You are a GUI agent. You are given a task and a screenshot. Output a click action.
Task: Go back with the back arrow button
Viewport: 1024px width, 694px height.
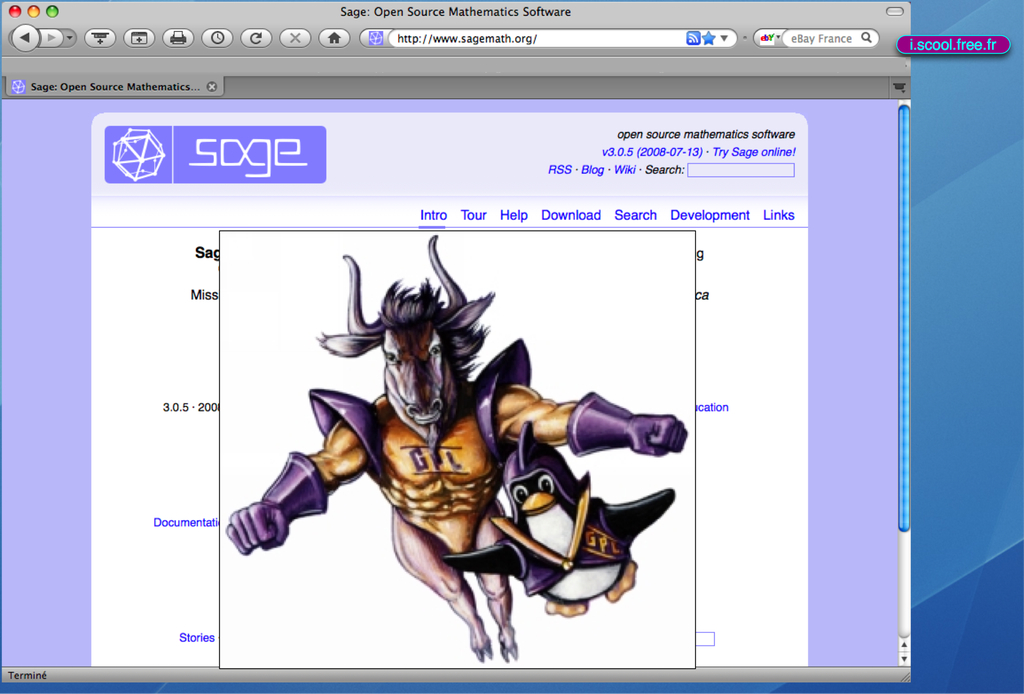25,38
